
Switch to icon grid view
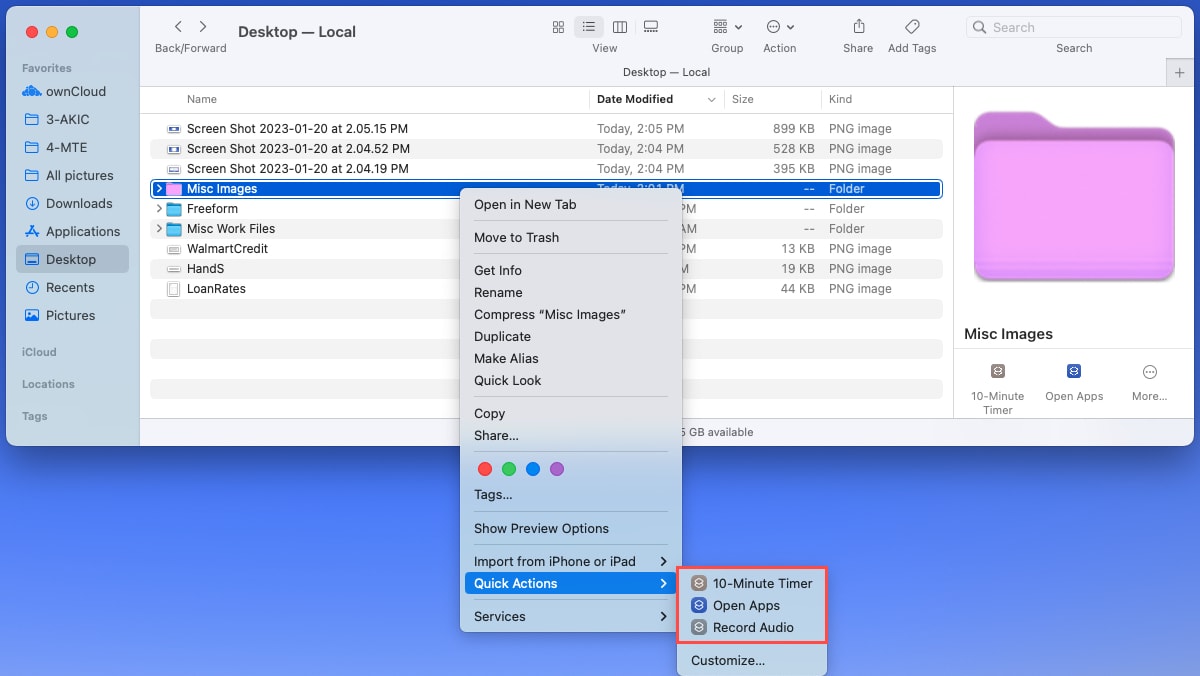point(558,27)
